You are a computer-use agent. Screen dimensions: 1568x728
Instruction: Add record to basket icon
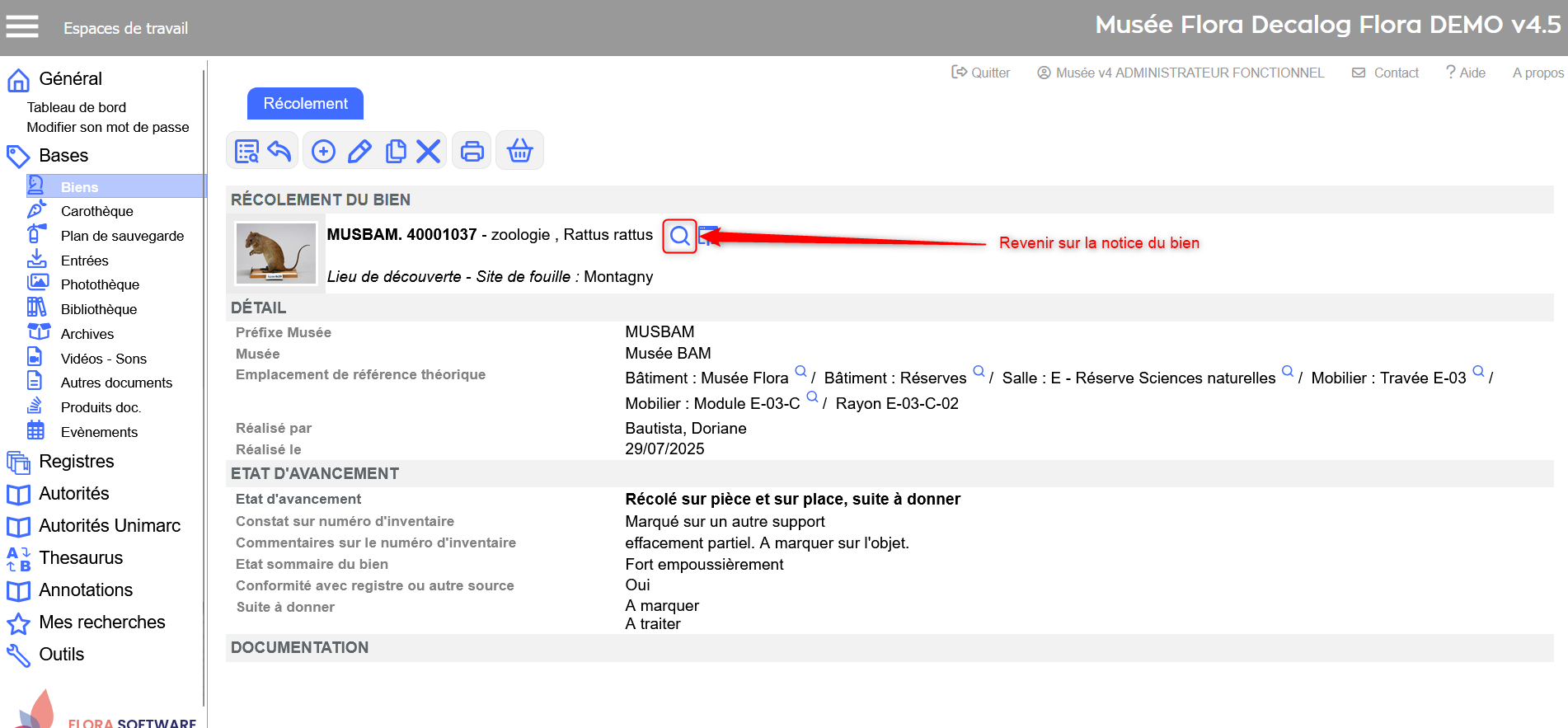click(x=519, y=151)
